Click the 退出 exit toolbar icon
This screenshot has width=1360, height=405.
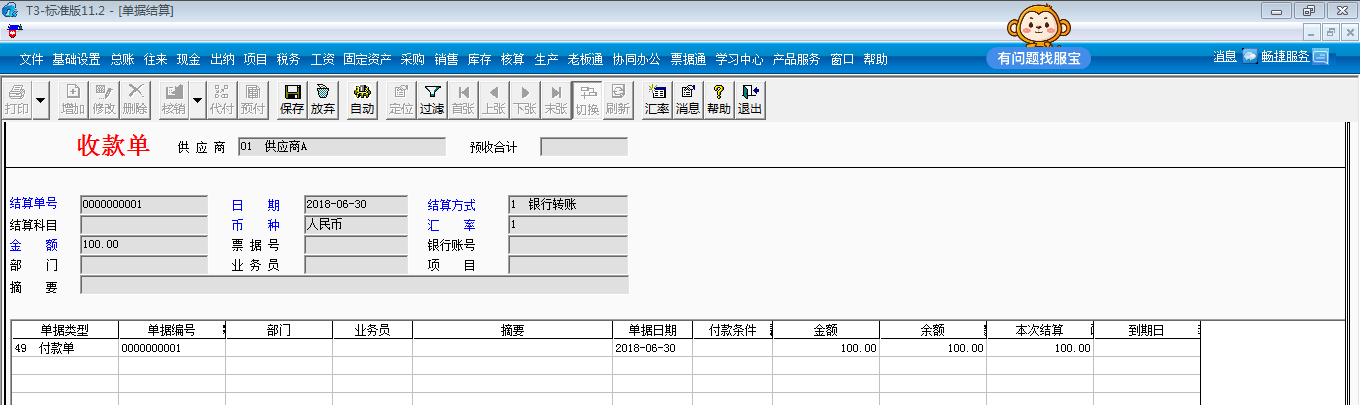coord(750,100)
